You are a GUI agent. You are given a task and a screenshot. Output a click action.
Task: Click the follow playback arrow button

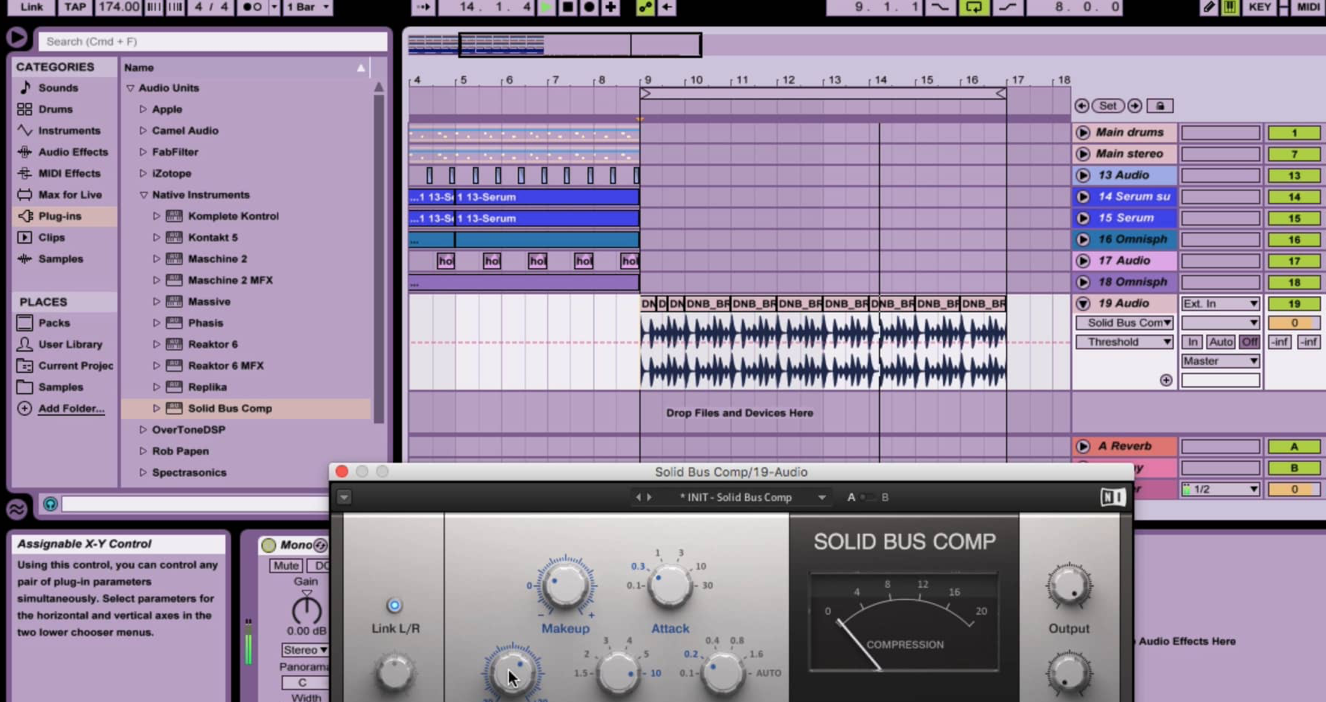(423, 7)
